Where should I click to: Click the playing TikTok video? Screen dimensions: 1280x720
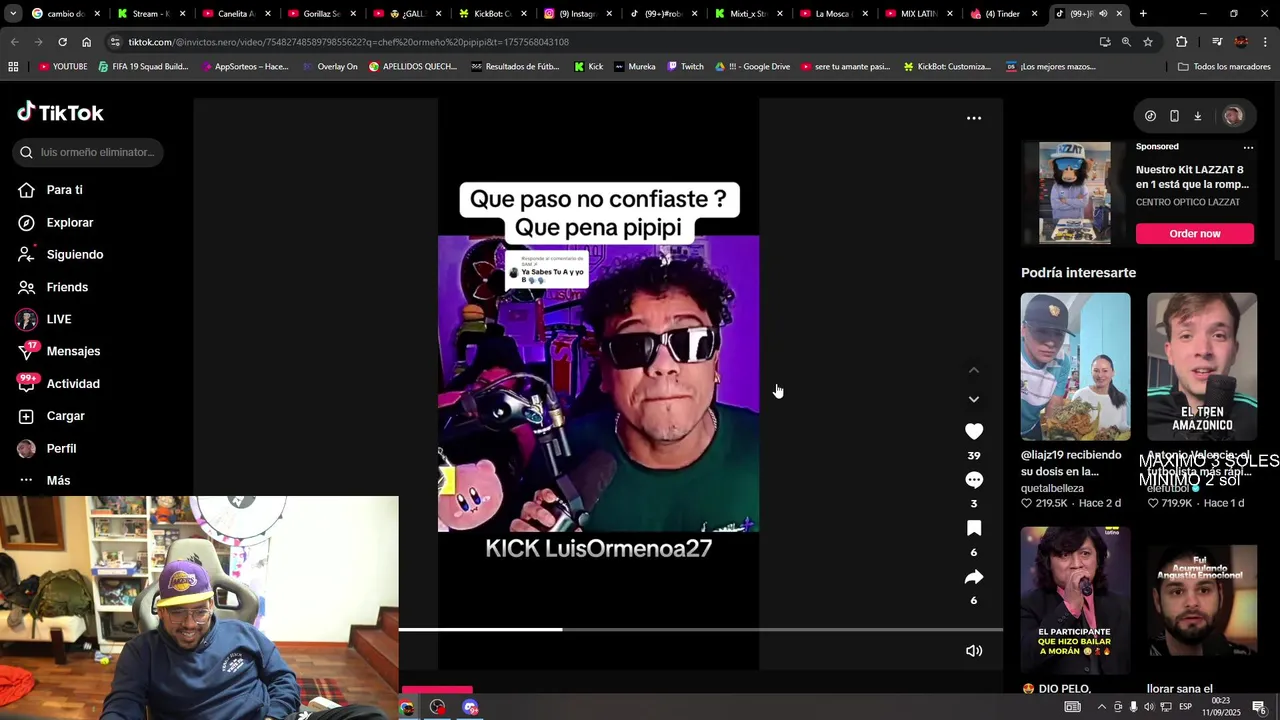pos(598,384)
